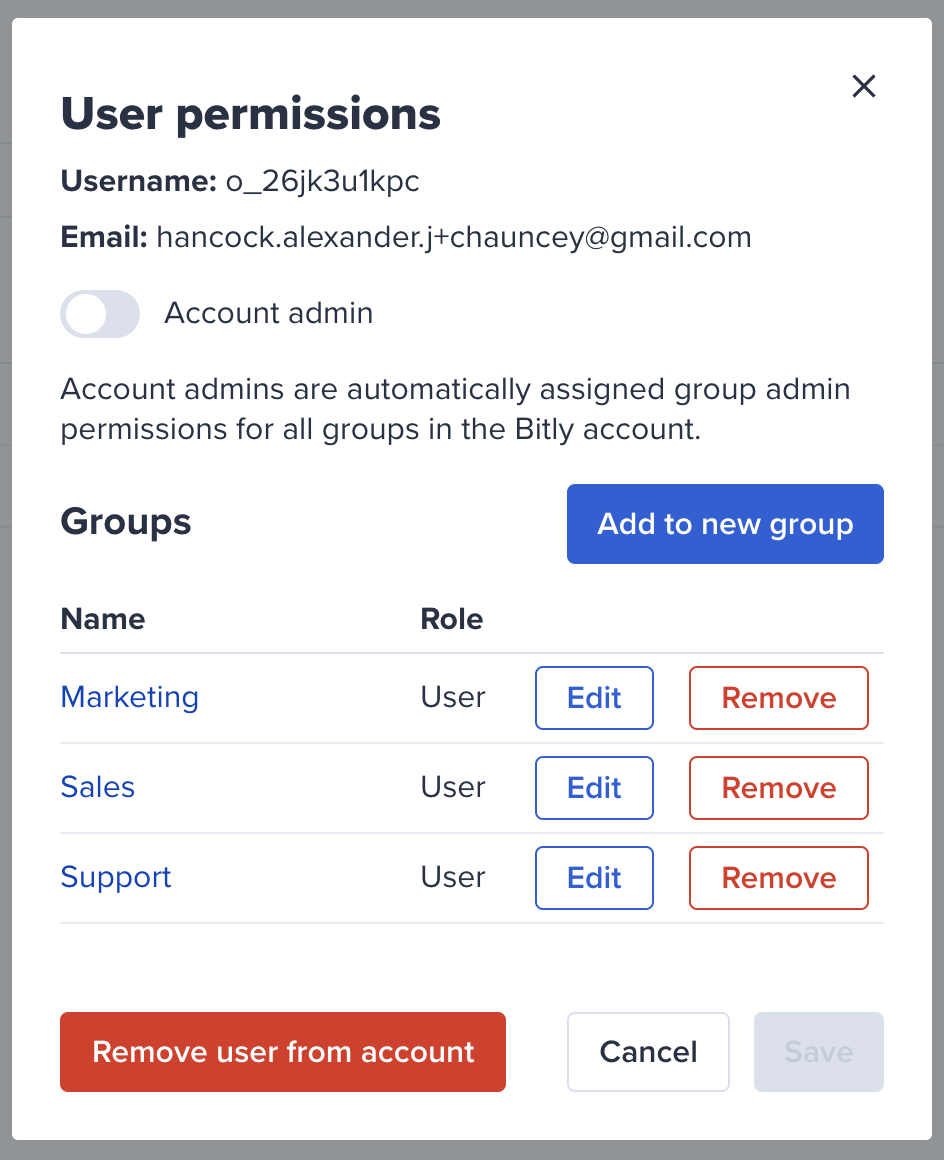The image size is (944, 1160).
Task: Open the Sales group link
Action: click(98, 787)
